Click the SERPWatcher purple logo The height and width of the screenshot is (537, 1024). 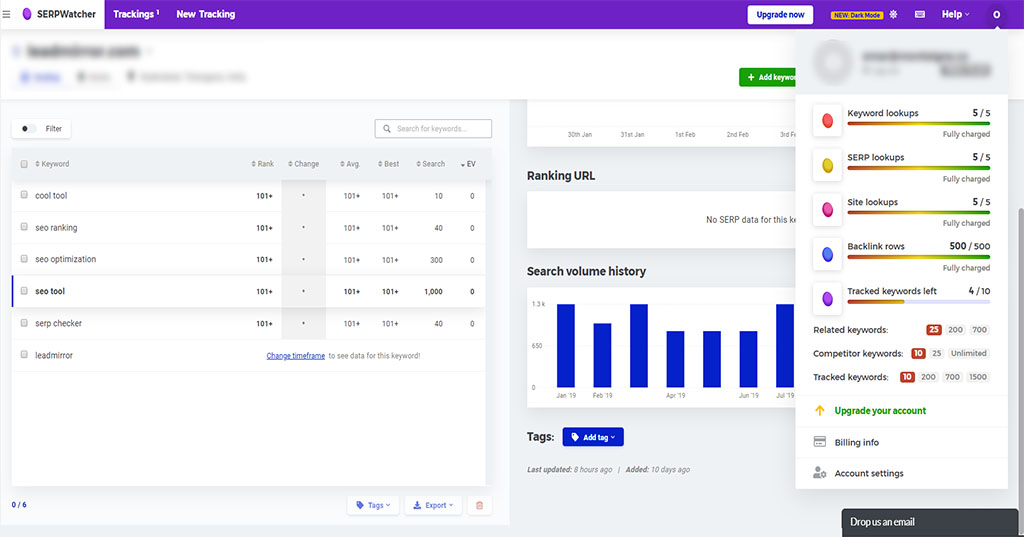(27, 14)
